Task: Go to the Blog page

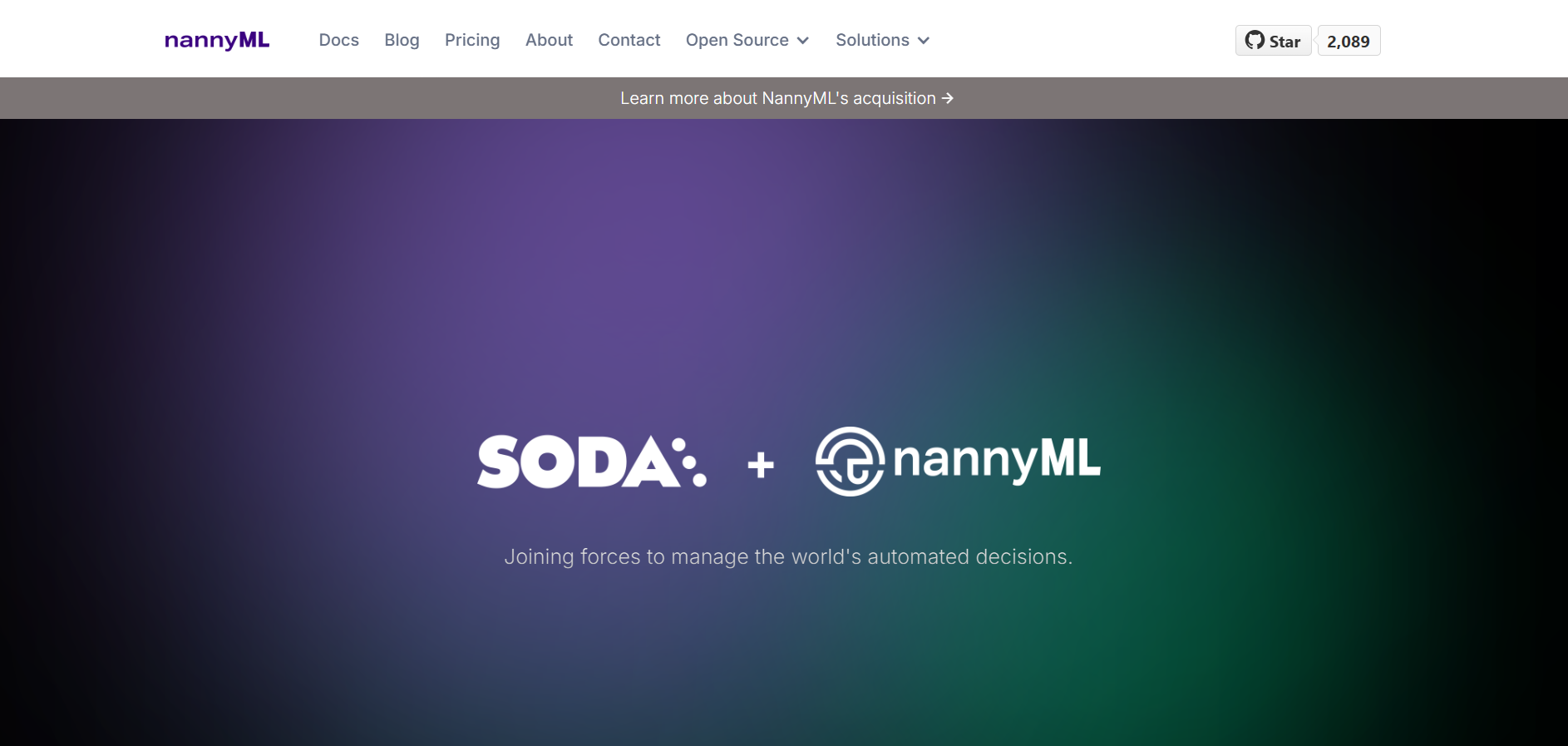Action: (x=402, y=40)
